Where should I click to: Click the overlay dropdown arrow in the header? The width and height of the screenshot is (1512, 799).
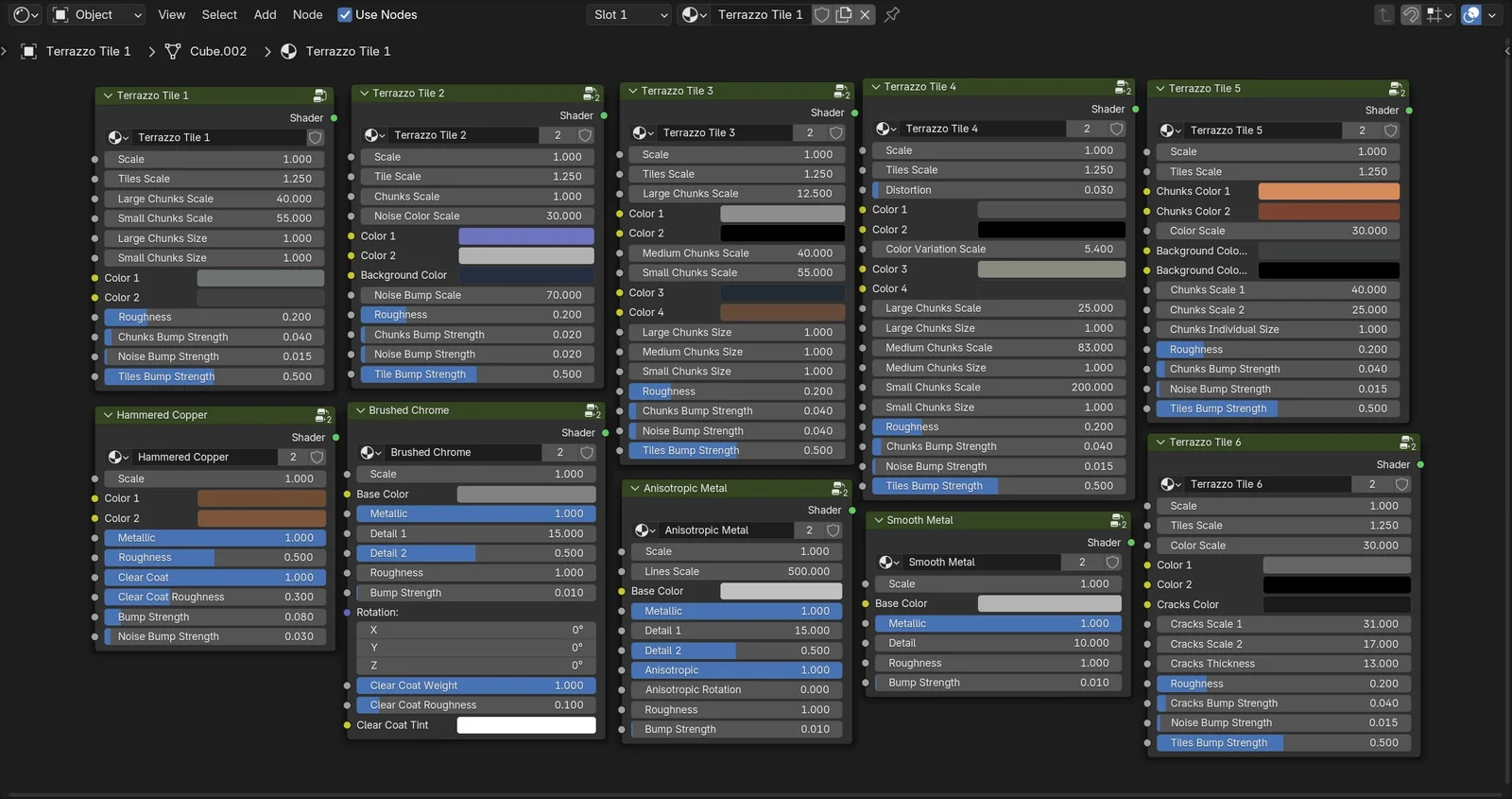(1493, 14)
